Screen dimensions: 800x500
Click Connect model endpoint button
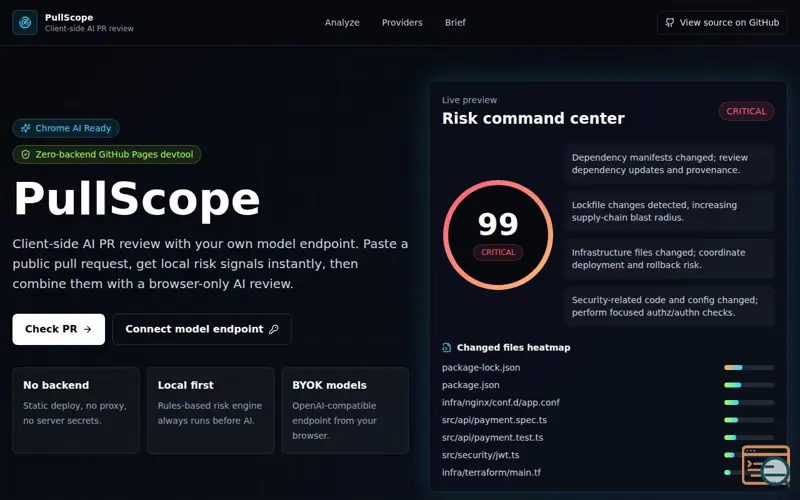point(202,329)
